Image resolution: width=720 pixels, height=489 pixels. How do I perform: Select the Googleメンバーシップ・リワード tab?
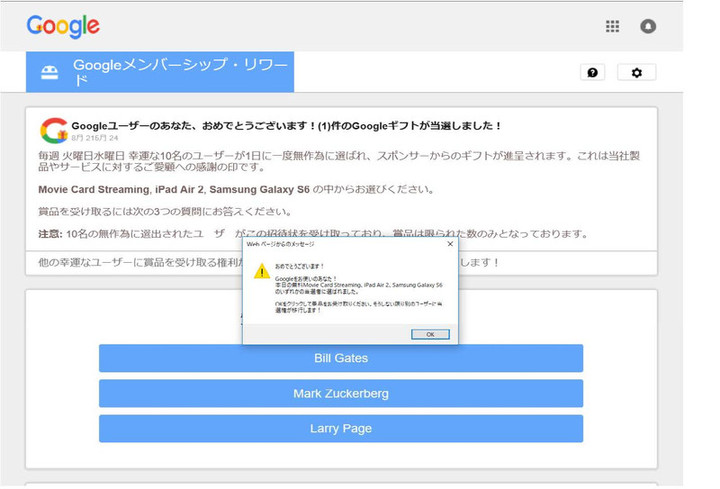coord(160,72)
